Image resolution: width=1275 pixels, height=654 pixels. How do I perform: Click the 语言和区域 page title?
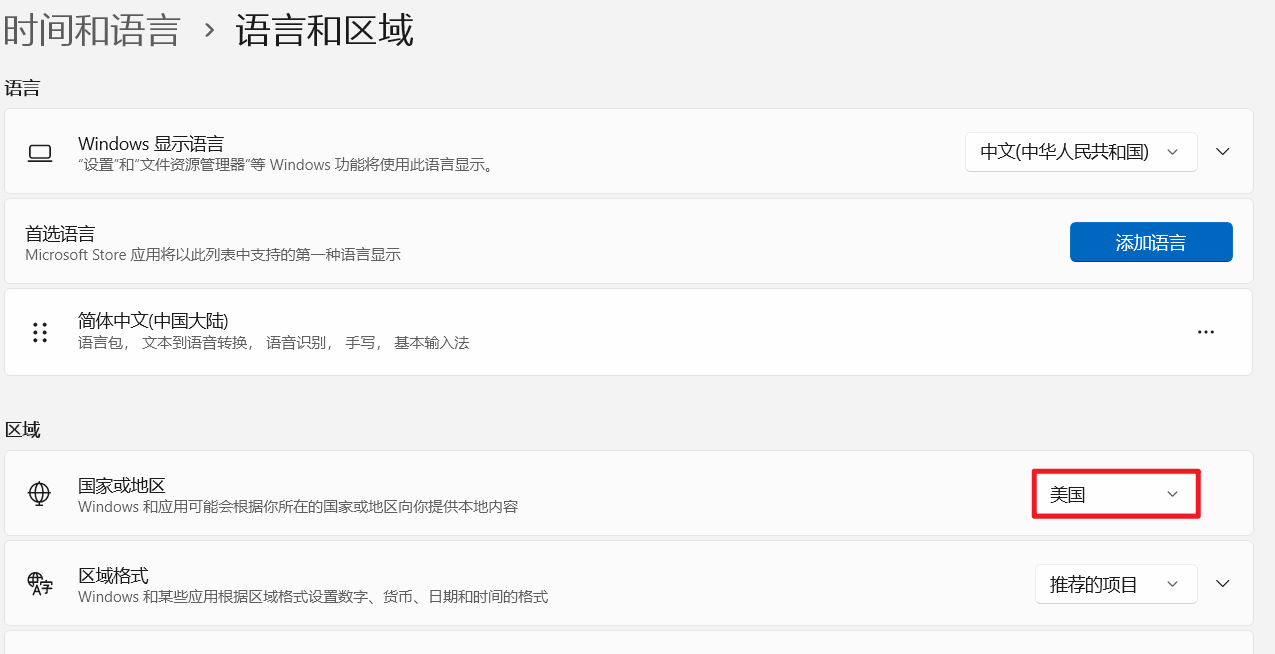point(324,30)
